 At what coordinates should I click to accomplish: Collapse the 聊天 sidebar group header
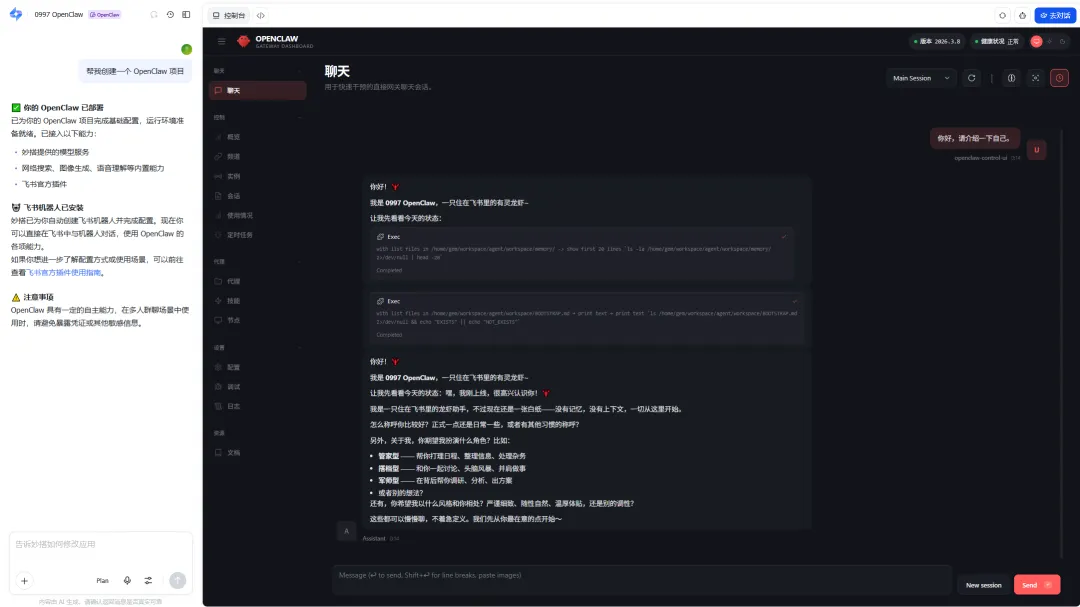257,71
